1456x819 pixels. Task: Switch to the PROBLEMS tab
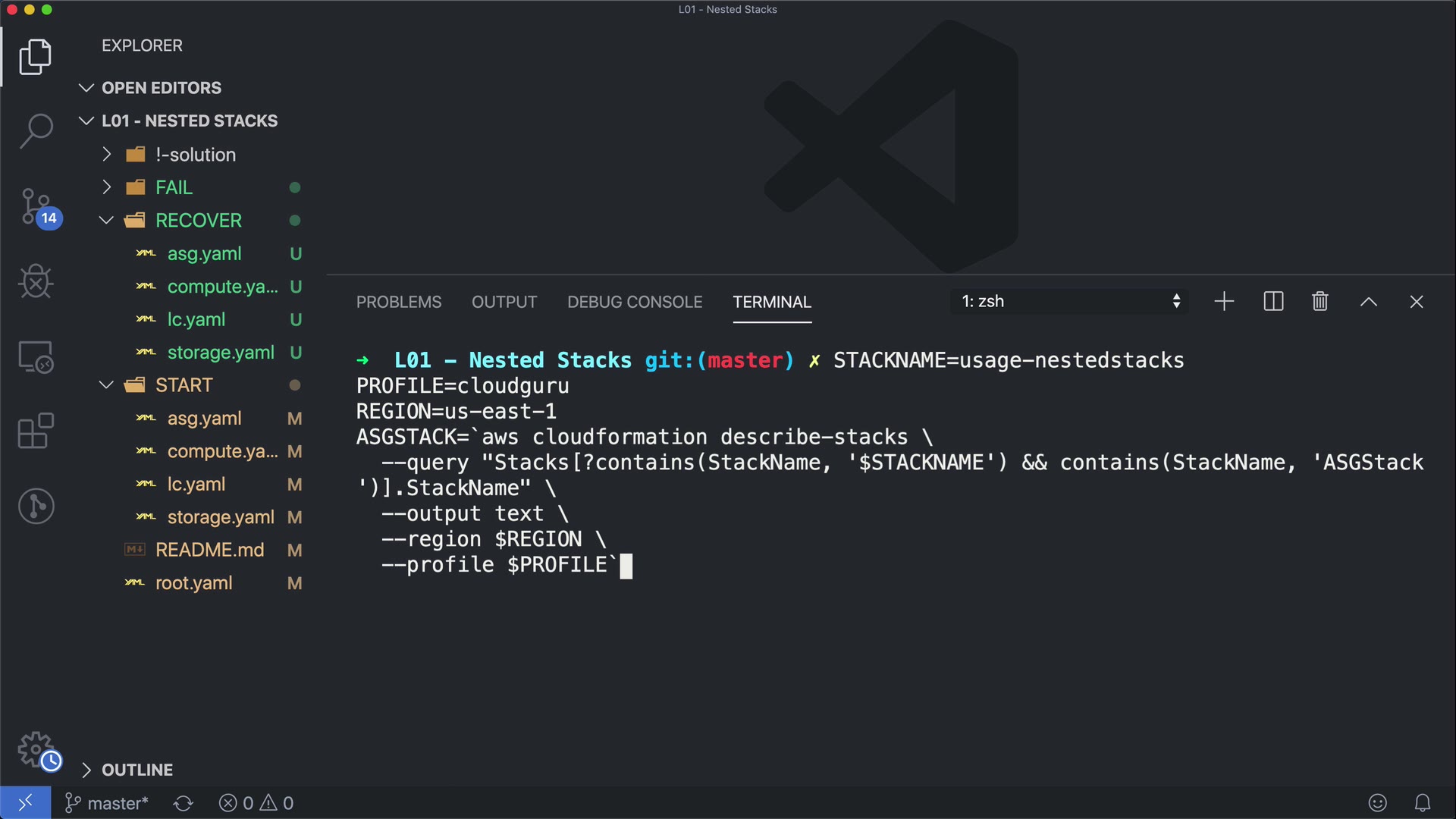click(x=398, y=302)
